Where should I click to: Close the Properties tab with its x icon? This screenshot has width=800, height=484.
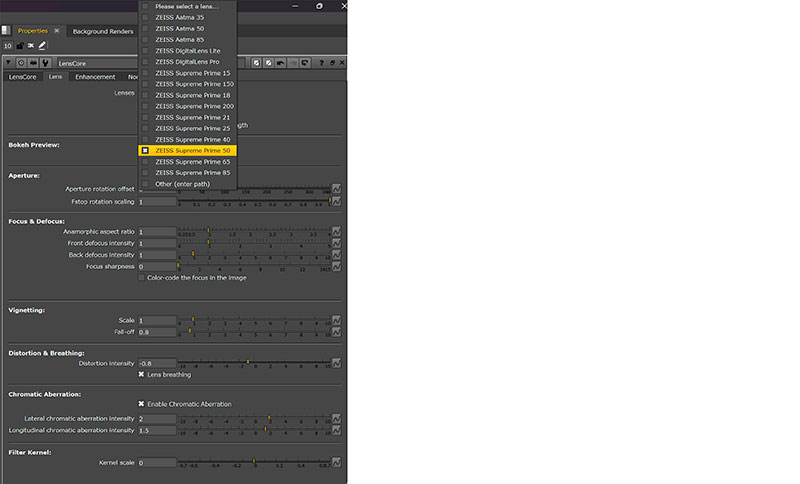point(57,31)
